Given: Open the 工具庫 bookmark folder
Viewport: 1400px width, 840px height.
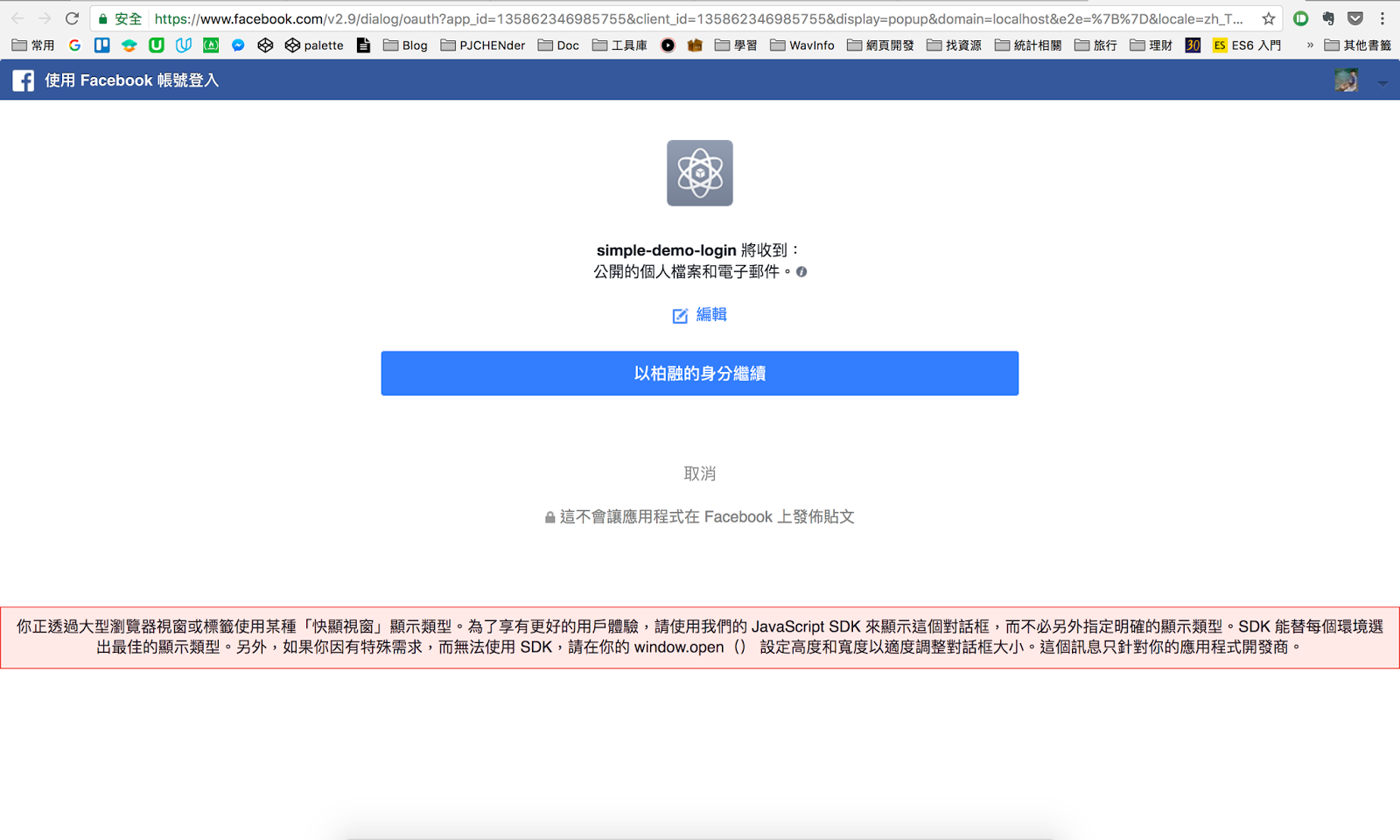Looking at the screenshot, I should (x=619, y=45).
